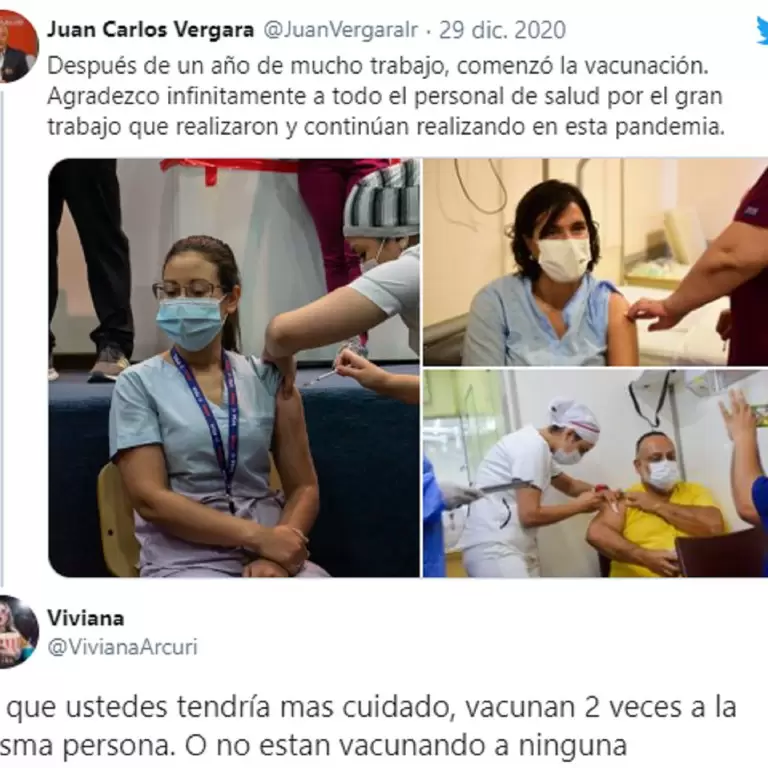Click the syringe in the nurse photo
768x768 pixels.
(321, 377)
